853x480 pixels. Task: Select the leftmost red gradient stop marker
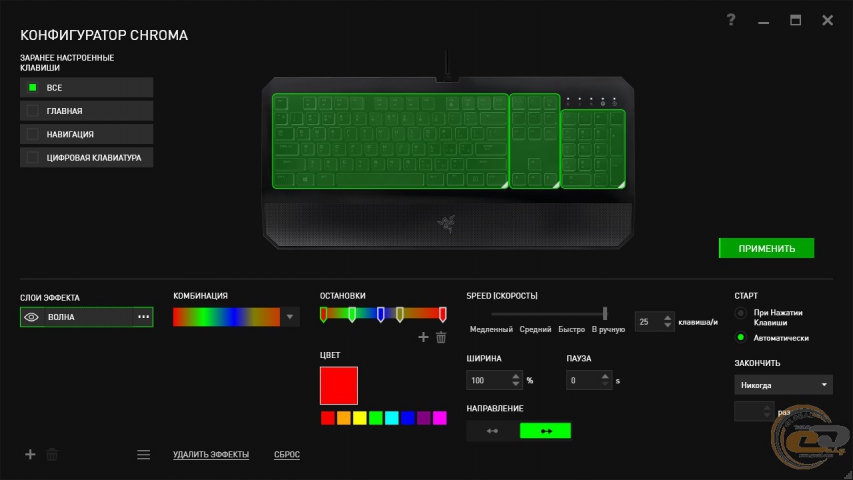click(x=324, y=315)
